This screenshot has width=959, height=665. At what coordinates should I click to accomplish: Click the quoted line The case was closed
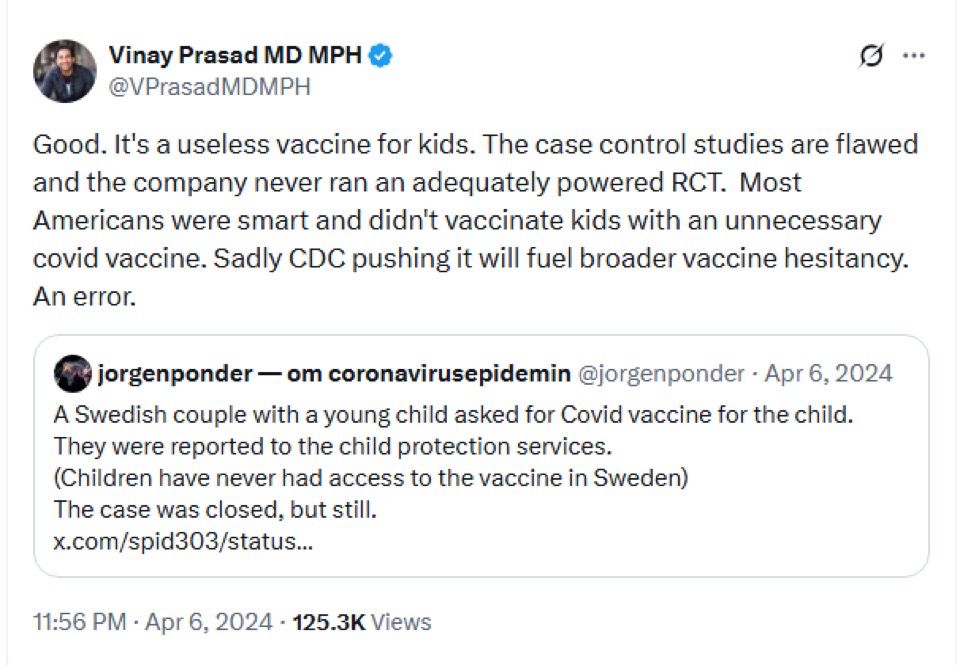[215, 510]
